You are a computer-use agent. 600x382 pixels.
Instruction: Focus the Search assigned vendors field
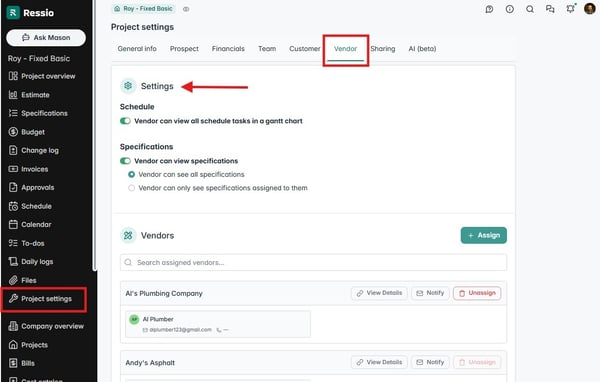(313, 263)
